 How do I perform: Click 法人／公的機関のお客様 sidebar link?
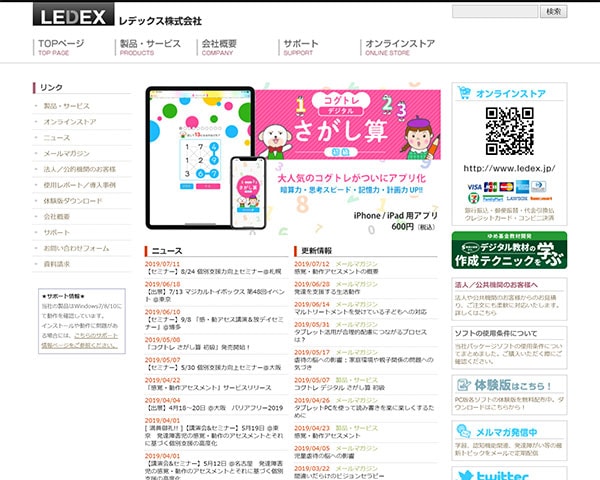(x=80, y=169)
